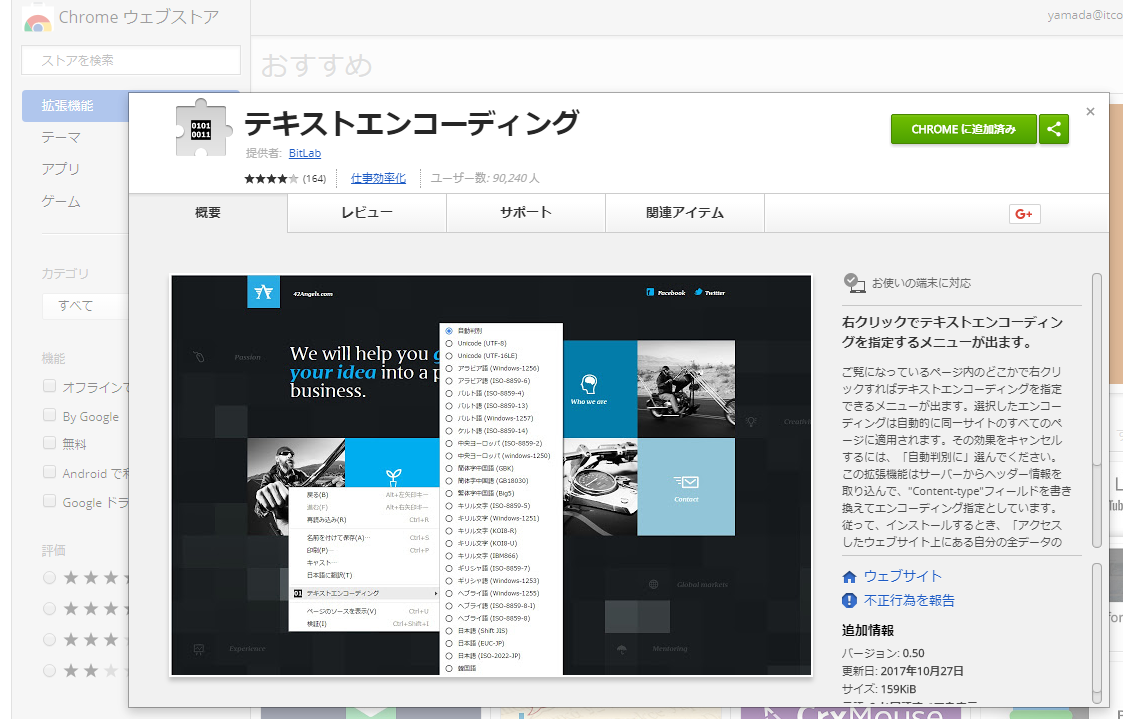Select the bottom two-star rating radio
This screenshot has width=1123, height=719.
49,670
